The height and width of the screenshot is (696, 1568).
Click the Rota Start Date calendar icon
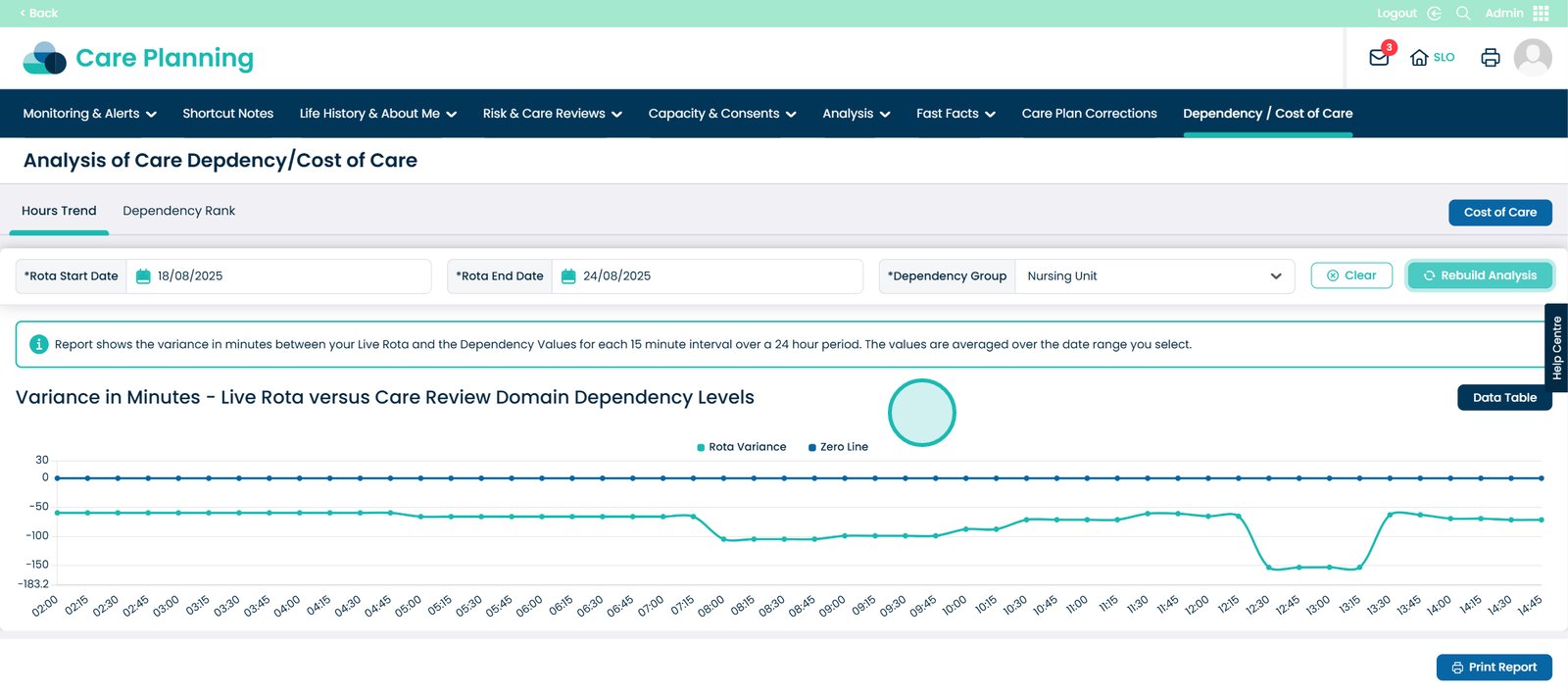click(143, 276)
